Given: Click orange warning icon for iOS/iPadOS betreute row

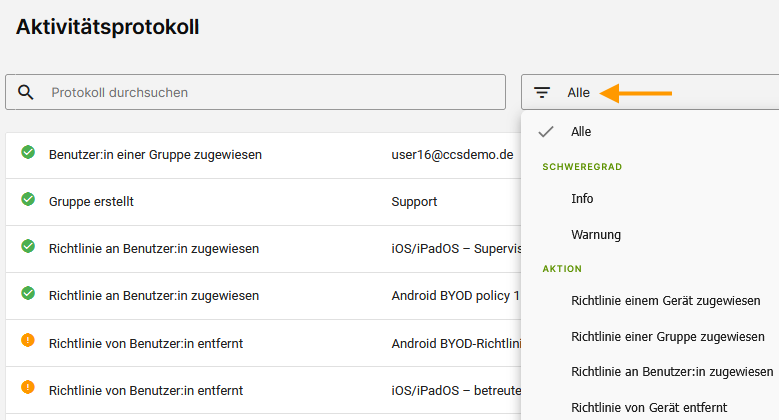Looking at the screenshot, I should click(x=28, y=387).
